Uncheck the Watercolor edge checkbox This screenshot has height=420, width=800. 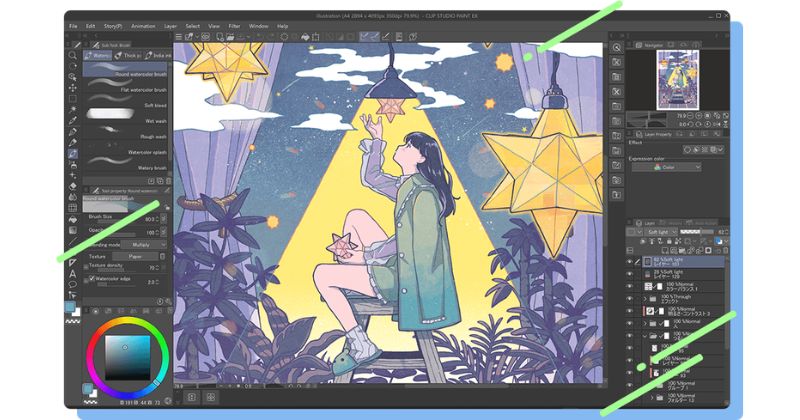(x=92, y=279)
